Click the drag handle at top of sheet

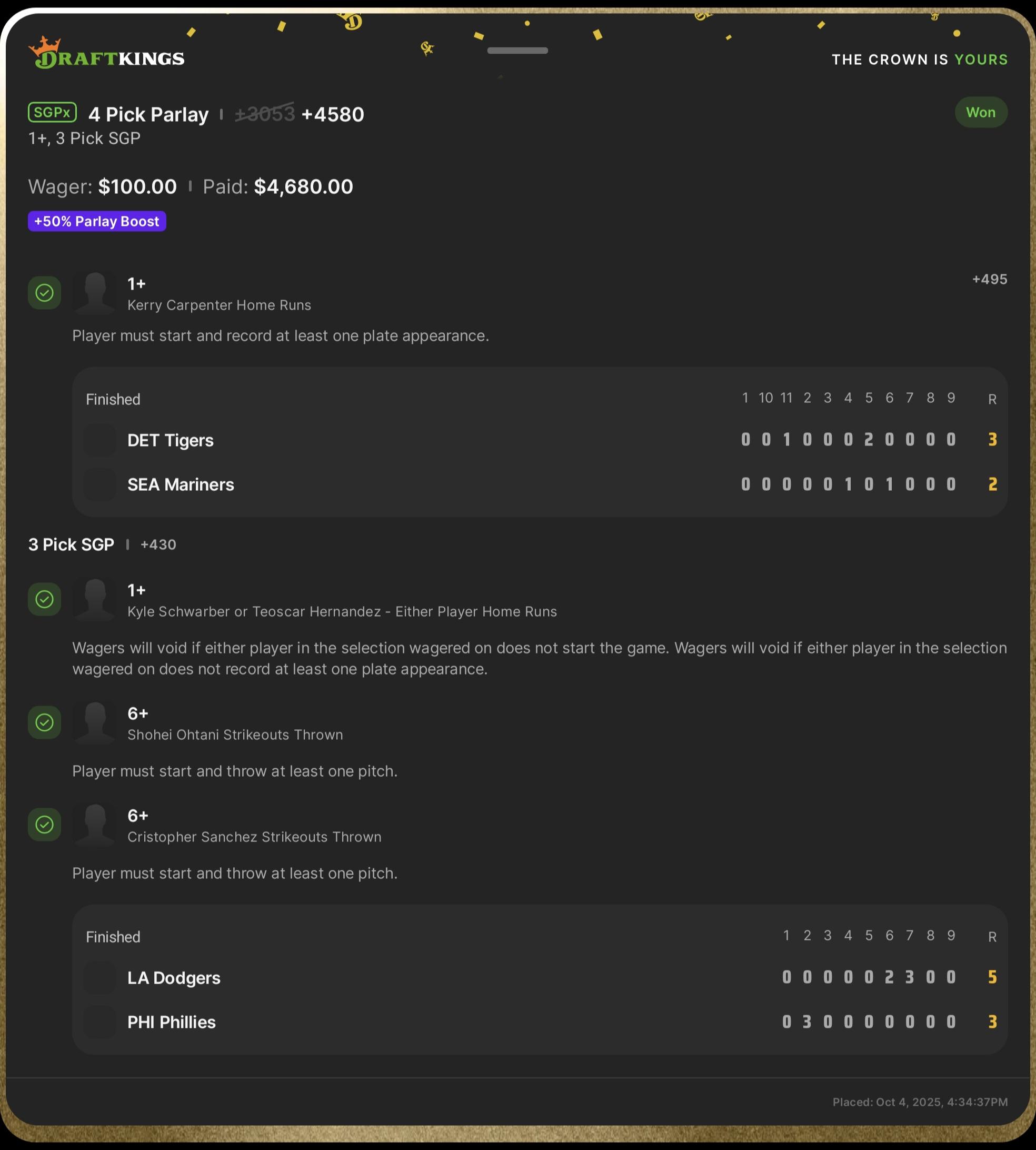tap(517, 51)
